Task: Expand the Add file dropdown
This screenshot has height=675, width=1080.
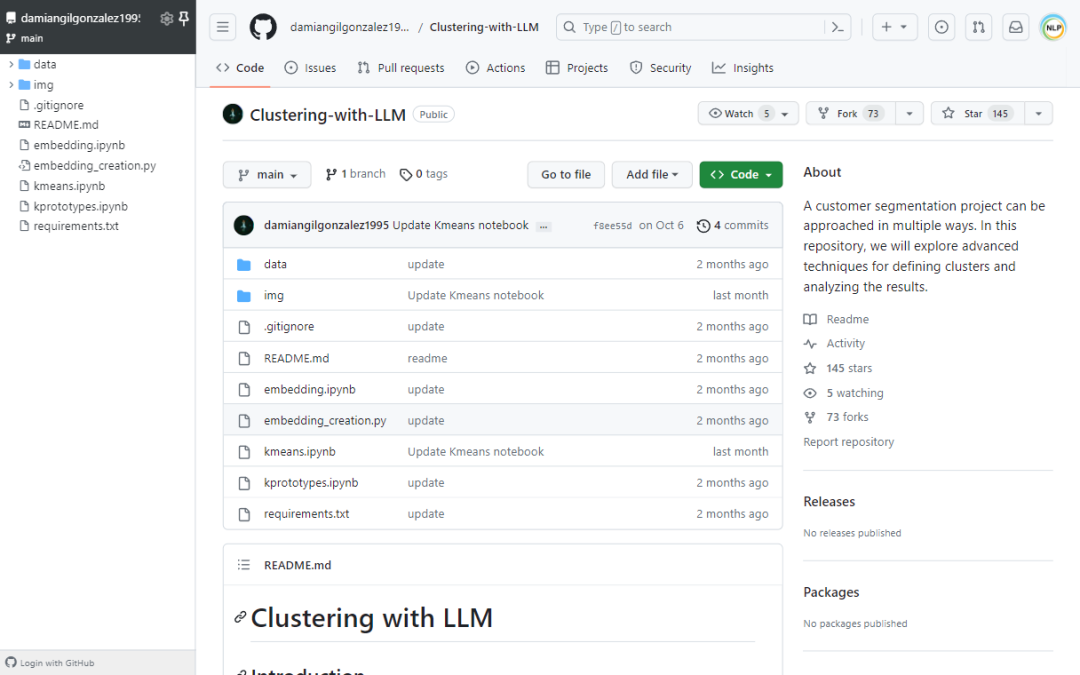Action: pyautogui.click(x=652, y=174)
